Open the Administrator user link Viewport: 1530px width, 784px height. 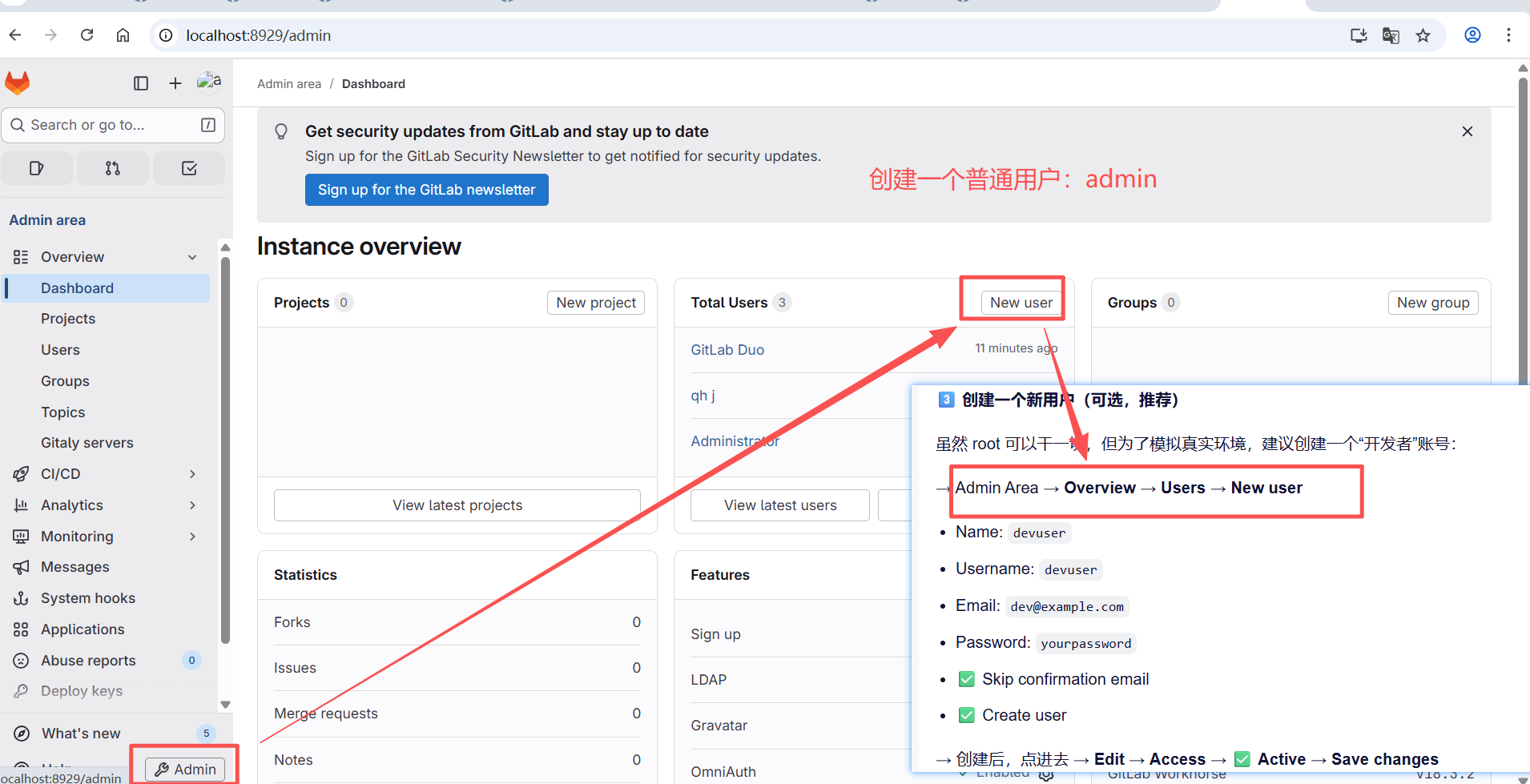[x=735, y=441]
